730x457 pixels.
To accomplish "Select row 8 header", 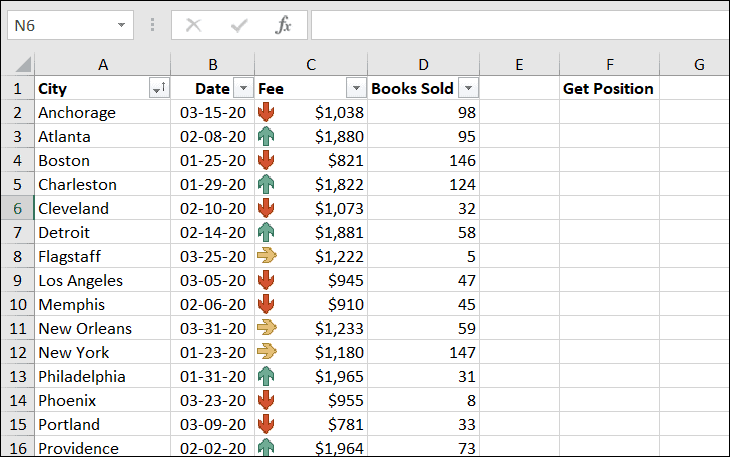I will tap(17, 256).
